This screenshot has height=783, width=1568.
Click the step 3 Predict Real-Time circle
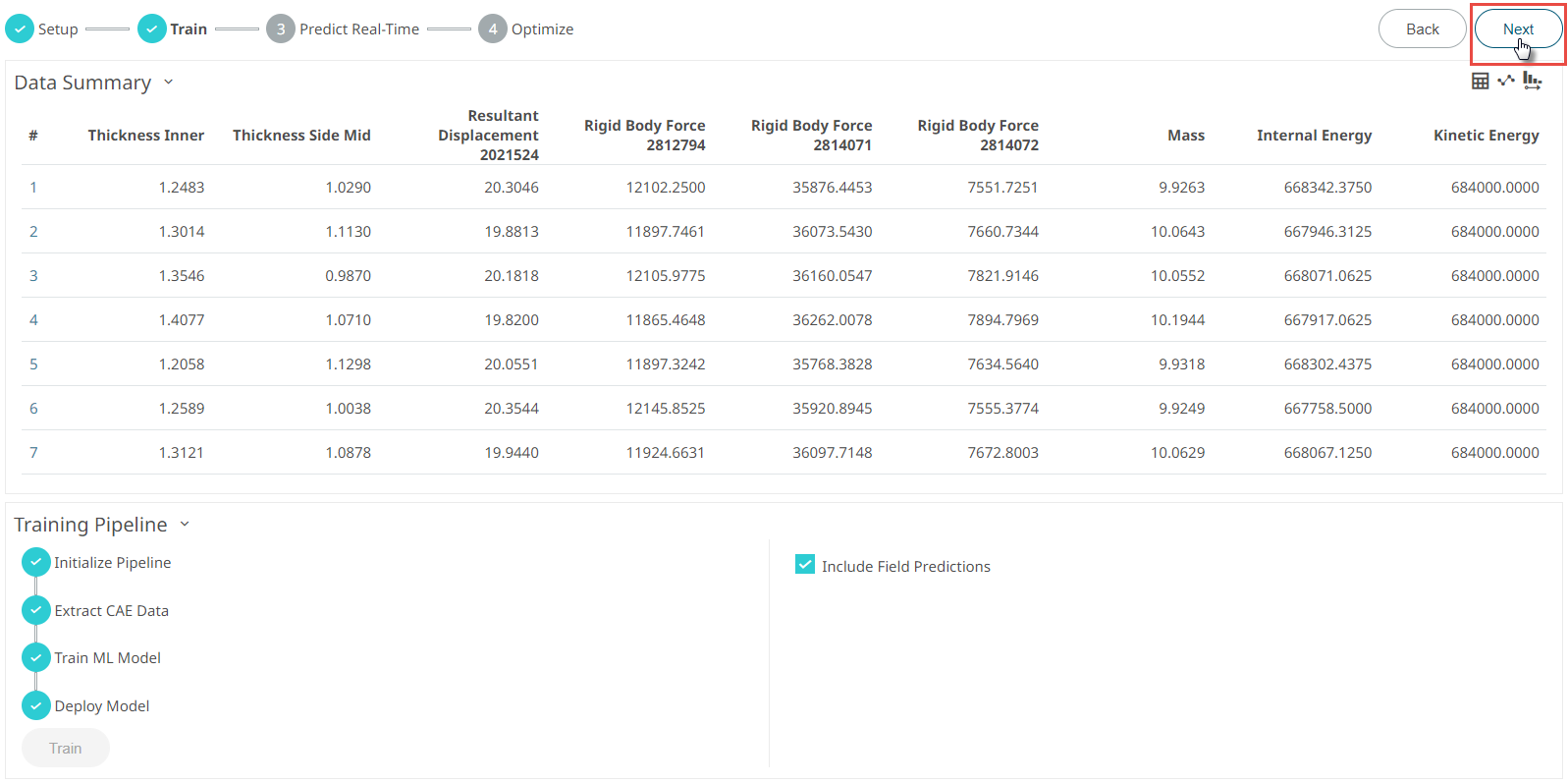(281, 29)
